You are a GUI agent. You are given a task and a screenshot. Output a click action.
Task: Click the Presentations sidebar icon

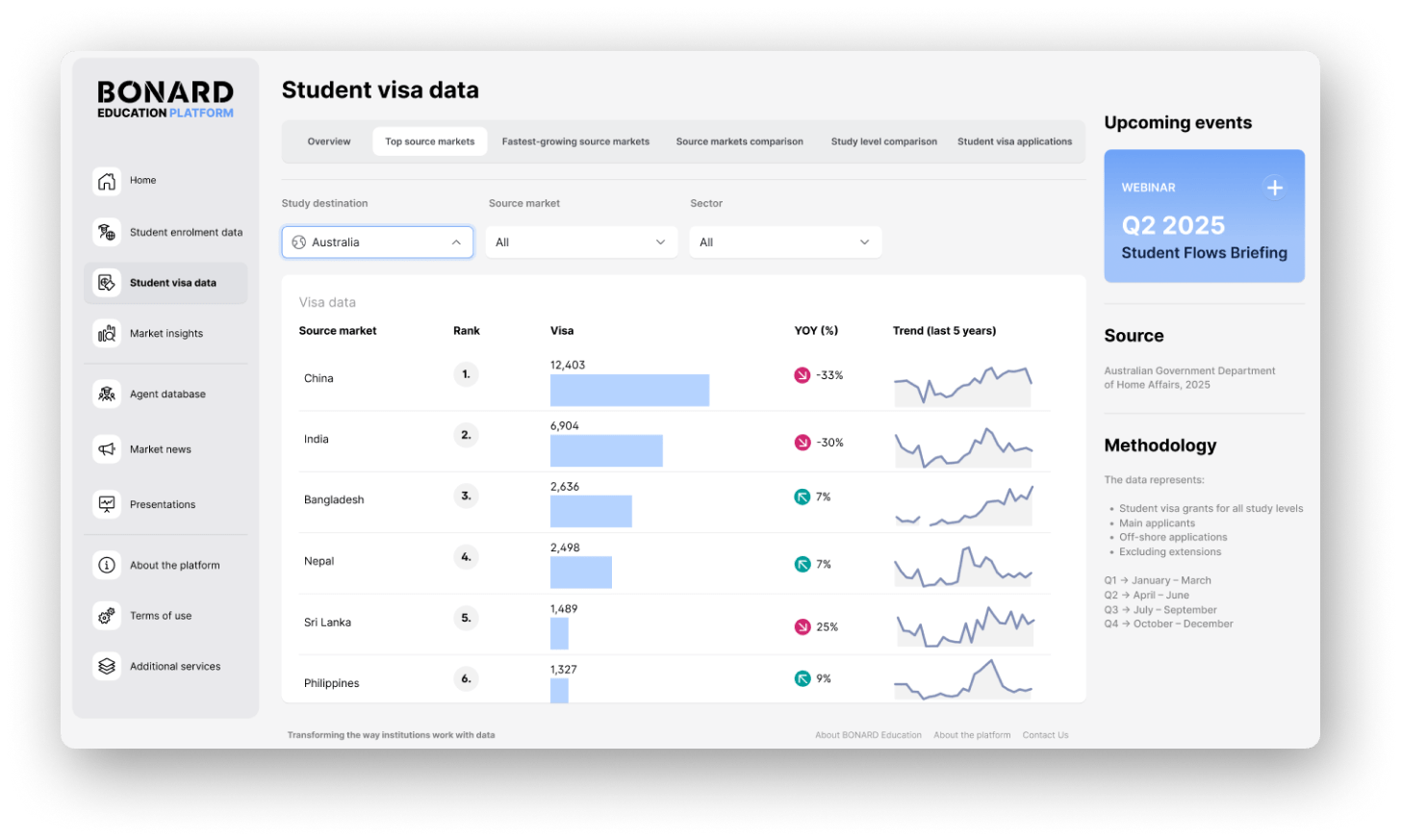[x=107, y=504]
